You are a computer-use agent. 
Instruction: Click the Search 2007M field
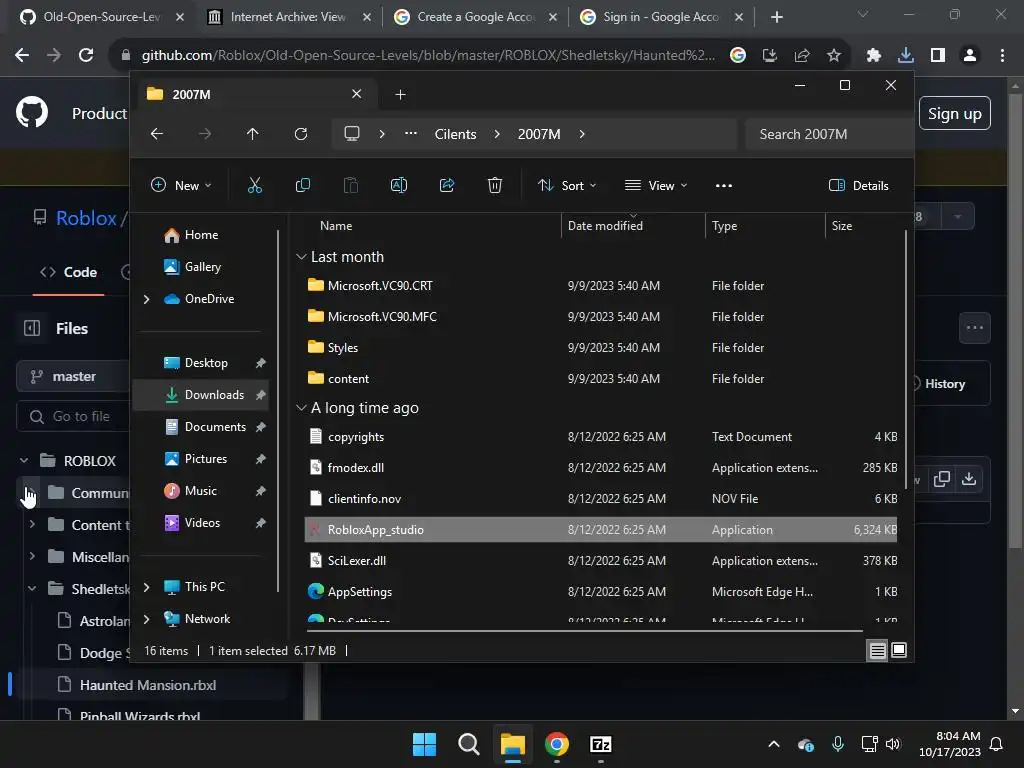(x=828, y=134)
